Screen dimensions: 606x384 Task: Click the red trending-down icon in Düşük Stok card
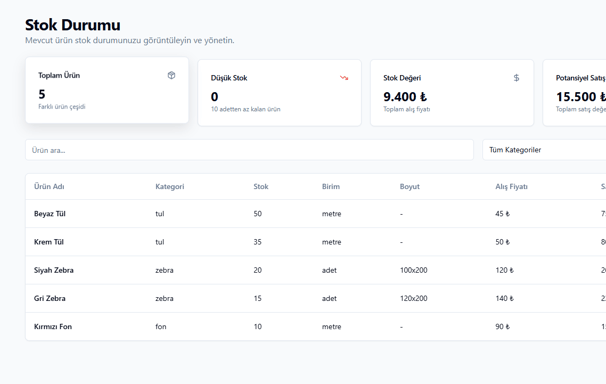click(344, 78)
